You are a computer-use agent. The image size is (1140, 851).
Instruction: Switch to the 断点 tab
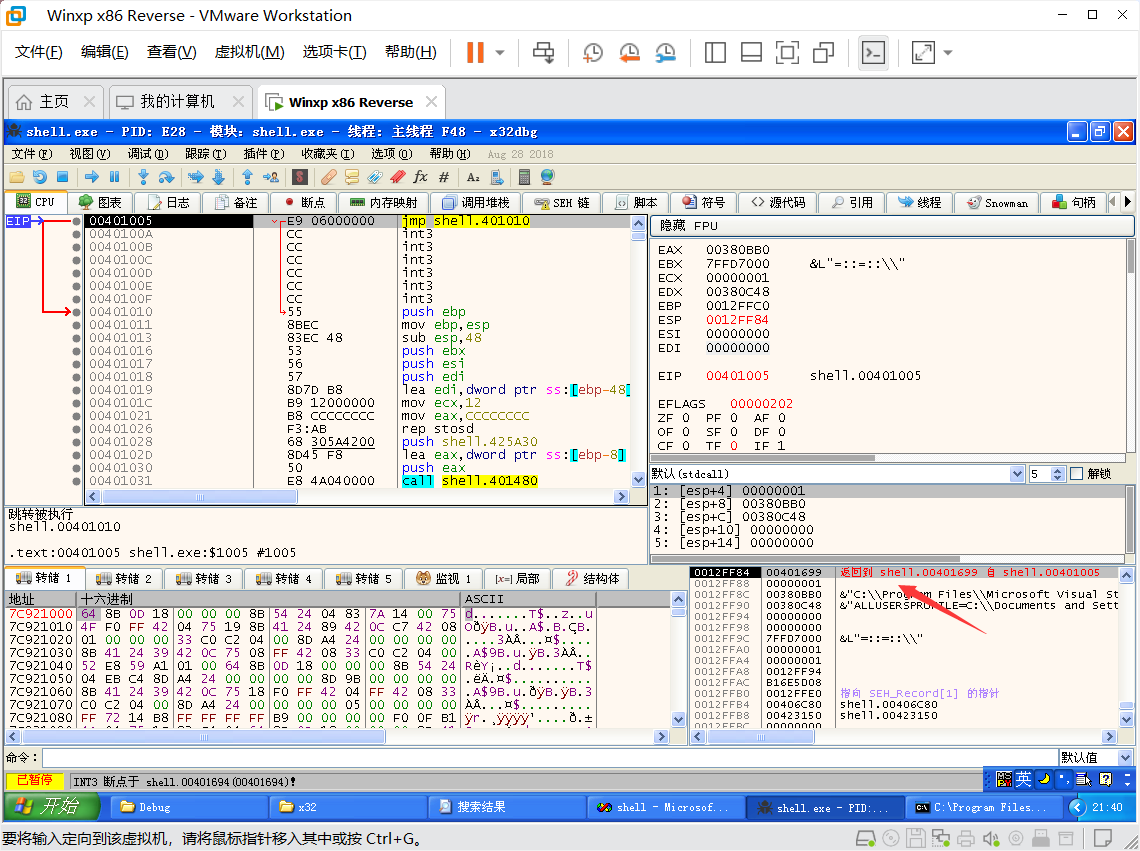[305, 202]
